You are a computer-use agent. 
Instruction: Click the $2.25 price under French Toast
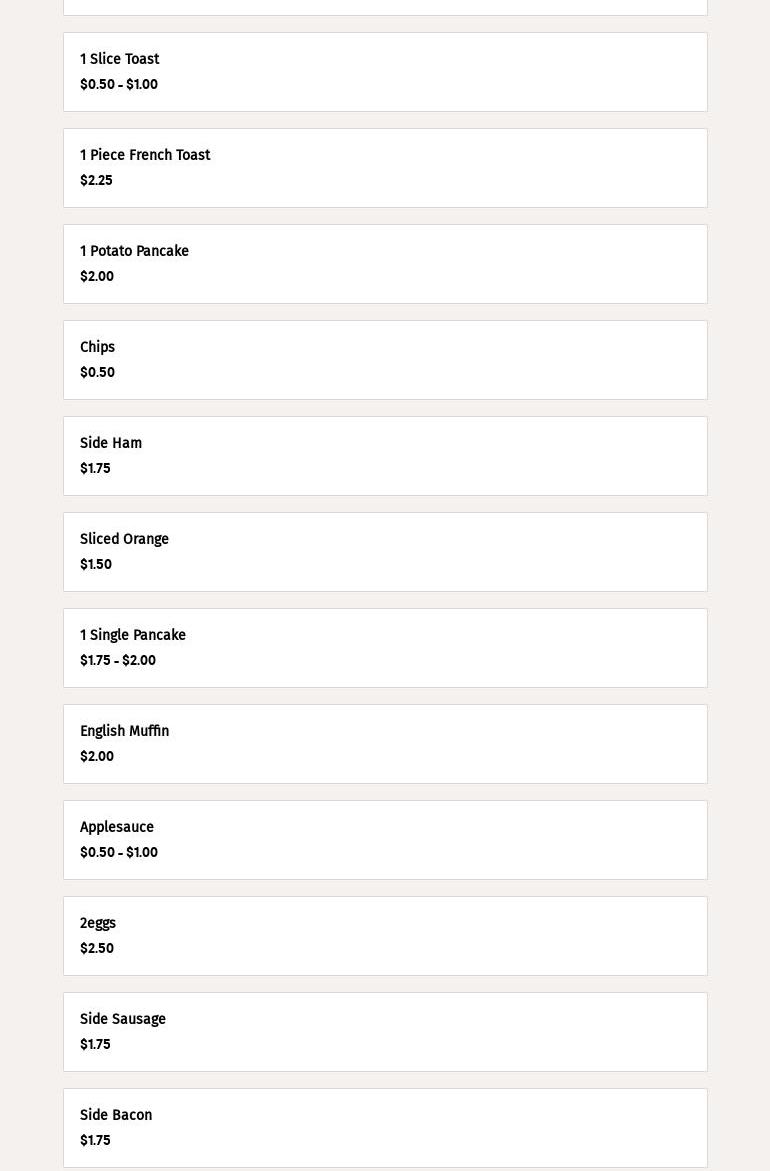(x=96, y=181)
